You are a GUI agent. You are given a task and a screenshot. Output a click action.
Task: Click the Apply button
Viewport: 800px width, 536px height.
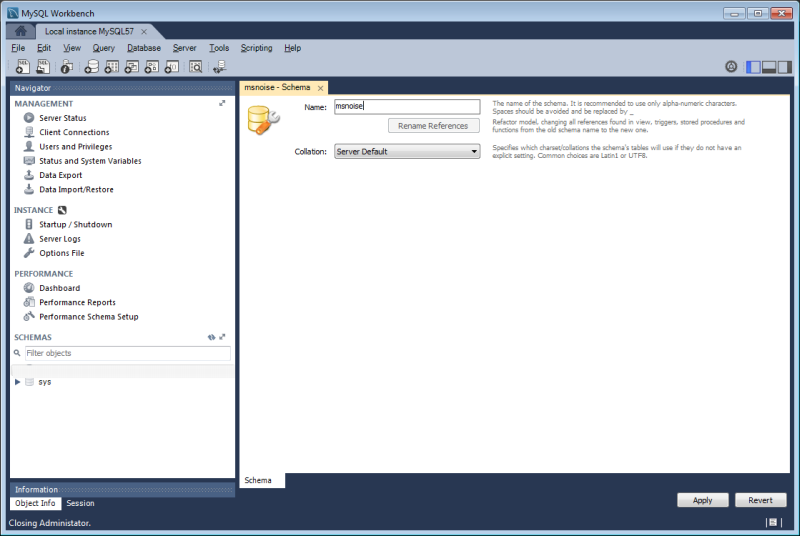[703, 500]
